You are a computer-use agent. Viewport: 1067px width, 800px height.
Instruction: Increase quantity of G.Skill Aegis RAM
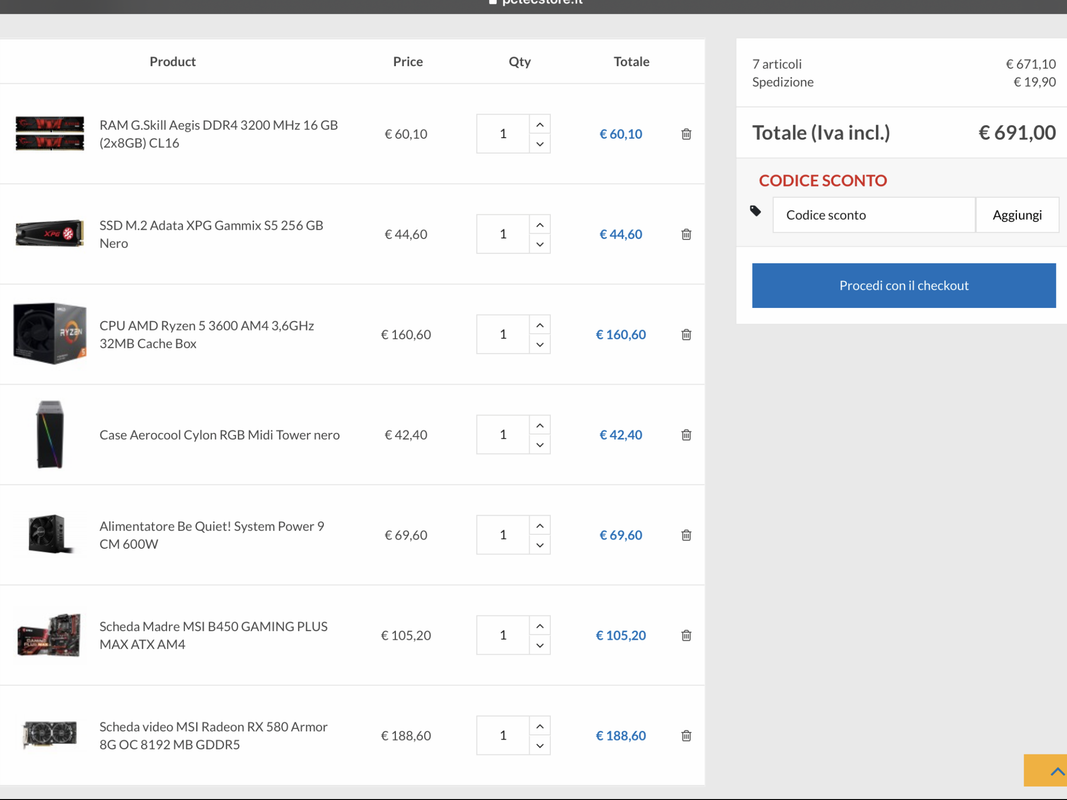point(540,124)
